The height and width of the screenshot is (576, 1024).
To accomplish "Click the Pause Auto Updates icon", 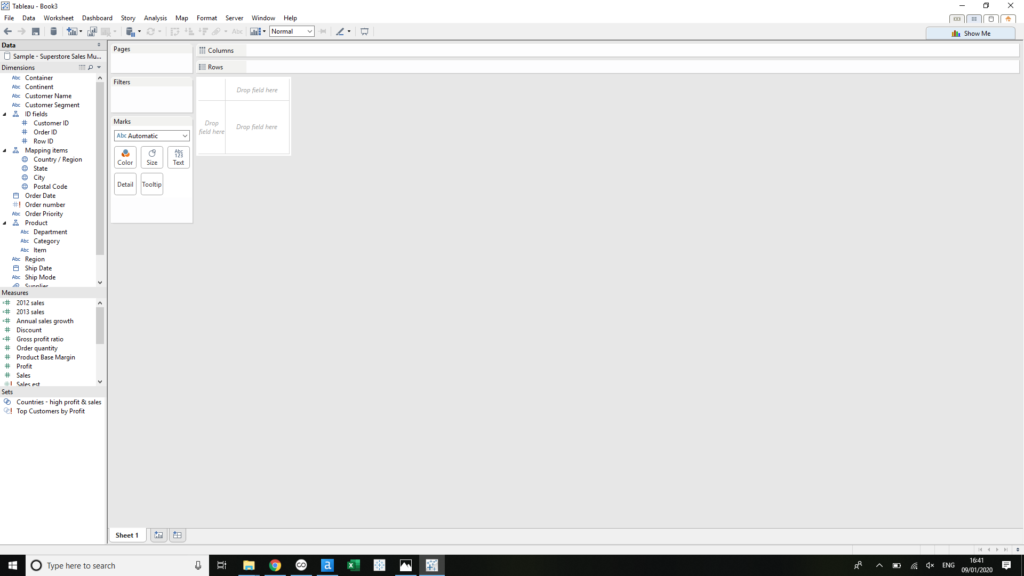I will click(x=130, y=31).
